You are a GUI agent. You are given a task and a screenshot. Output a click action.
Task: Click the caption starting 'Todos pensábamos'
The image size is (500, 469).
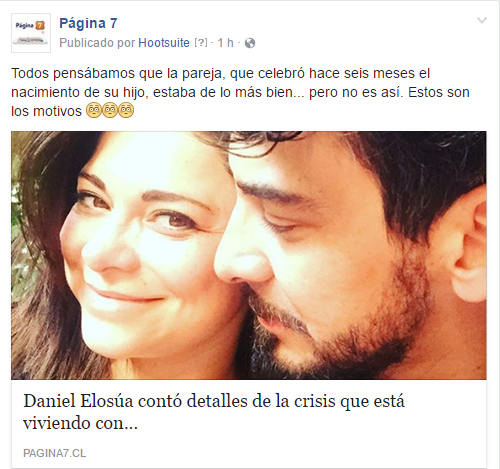[x=240, y=92]
